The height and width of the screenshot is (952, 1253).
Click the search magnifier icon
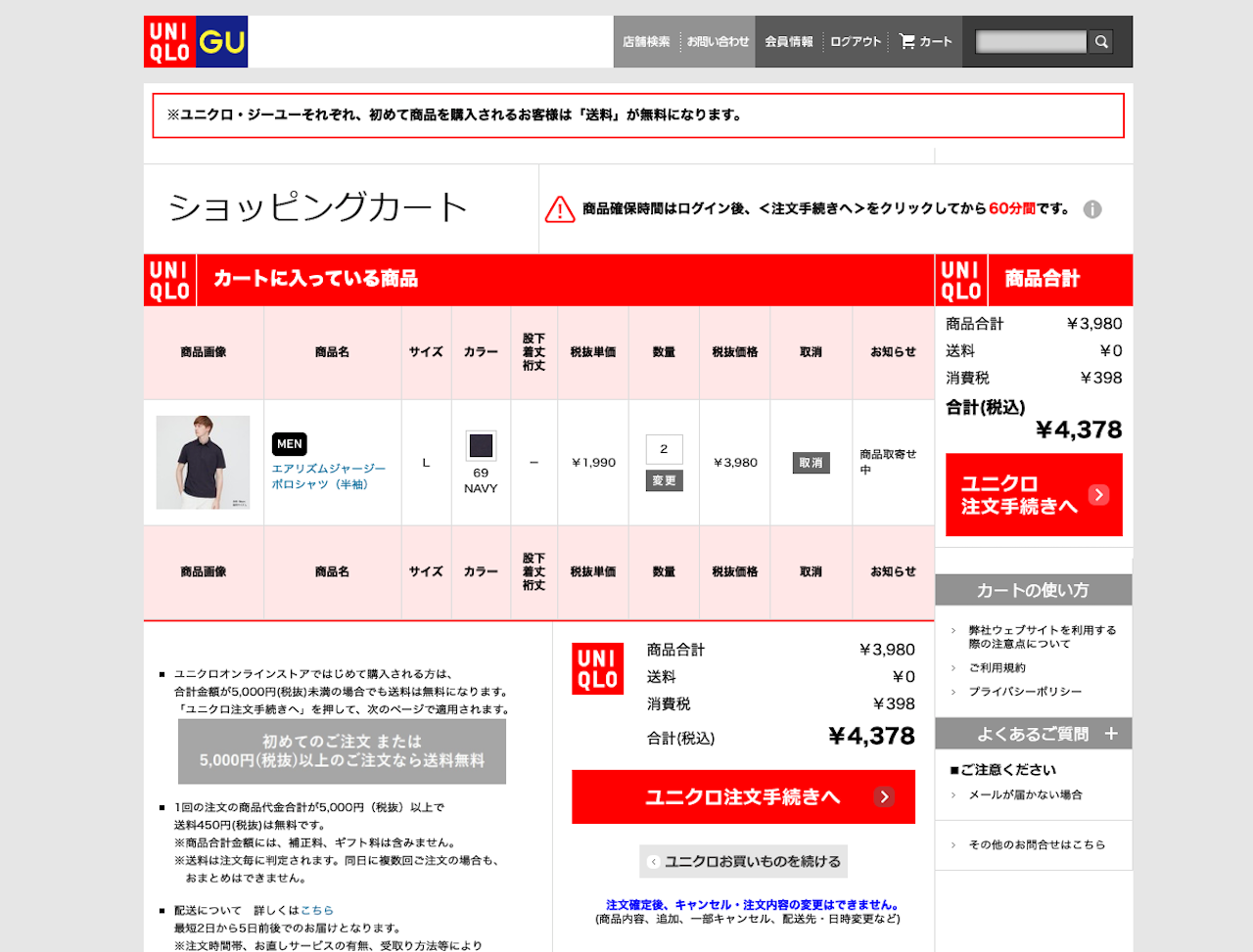pos(1101,42)
